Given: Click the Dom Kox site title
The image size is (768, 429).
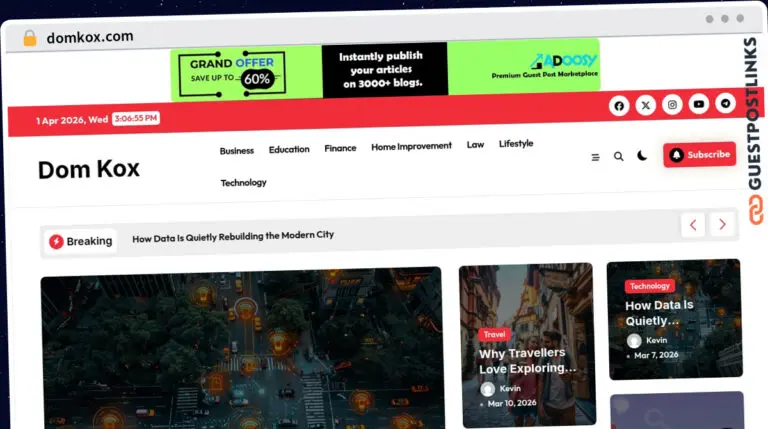Looking at the screenshot, I should (89, 169).
